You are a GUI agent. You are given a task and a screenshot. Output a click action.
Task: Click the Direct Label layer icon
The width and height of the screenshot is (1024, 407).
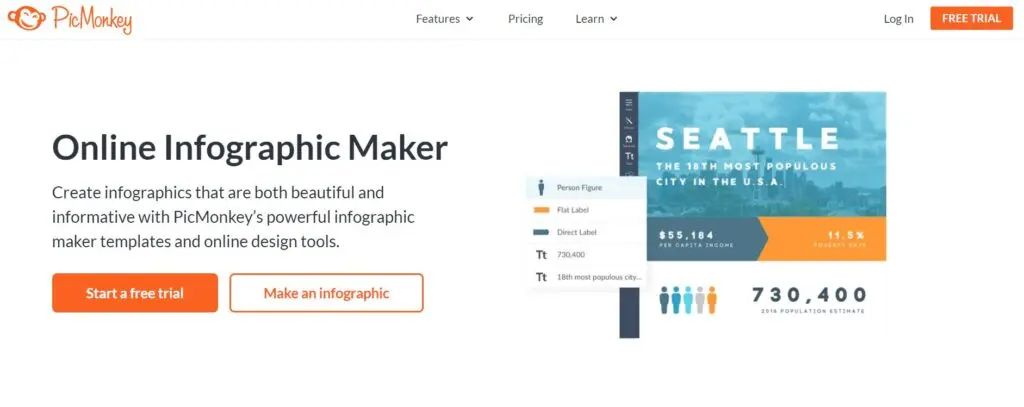[x=541, y=232]
